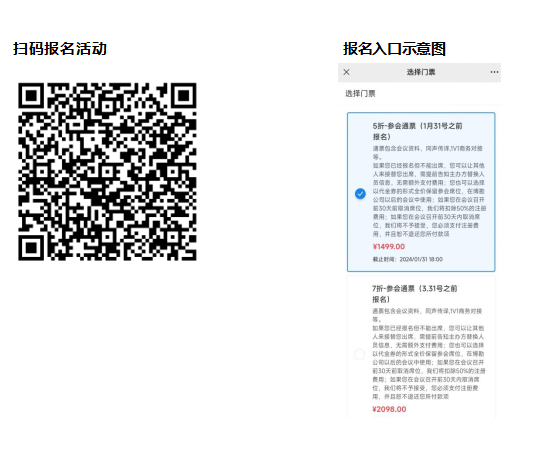Image resolution: width=556 pixels, height=452 pixels.
Task: Select the 5折-参会通票 radio button
Action: click(x=360, y=194)
